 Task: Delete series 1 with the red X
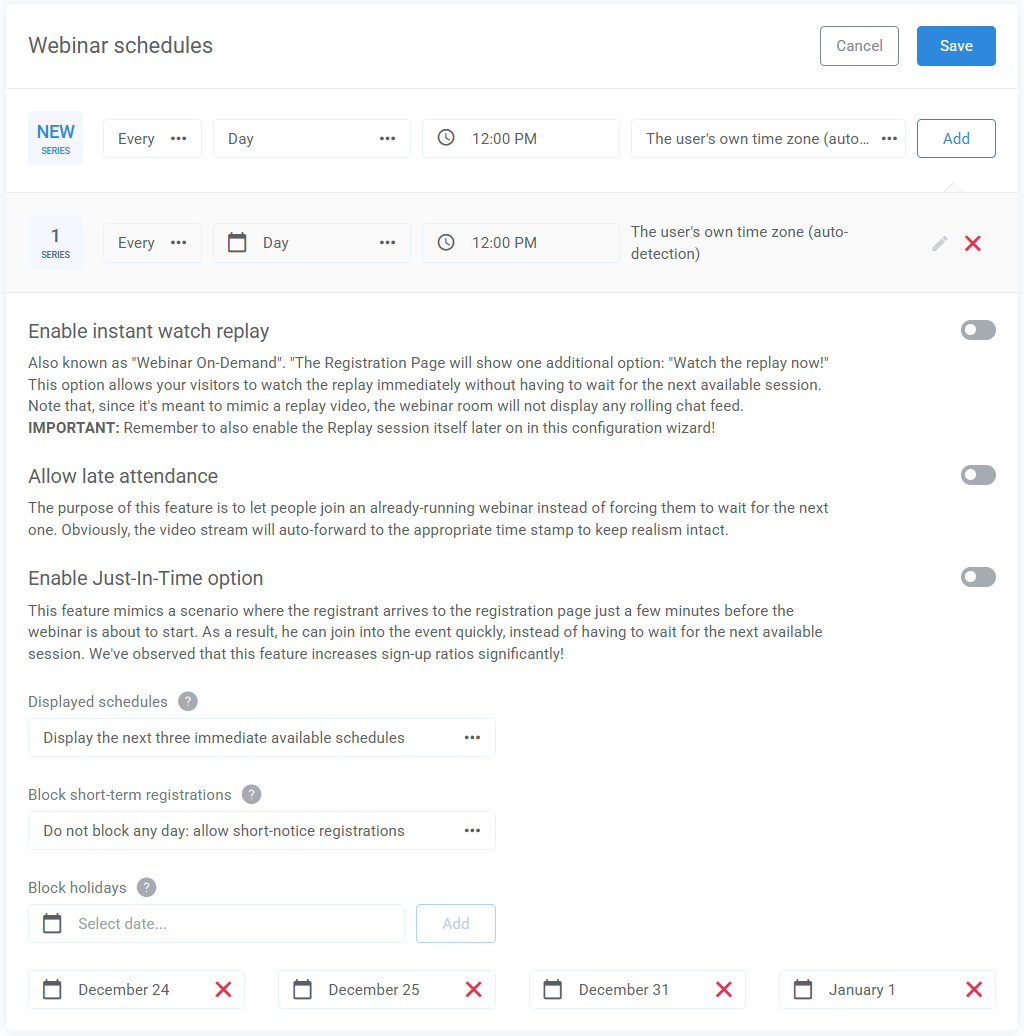[972, 242]
